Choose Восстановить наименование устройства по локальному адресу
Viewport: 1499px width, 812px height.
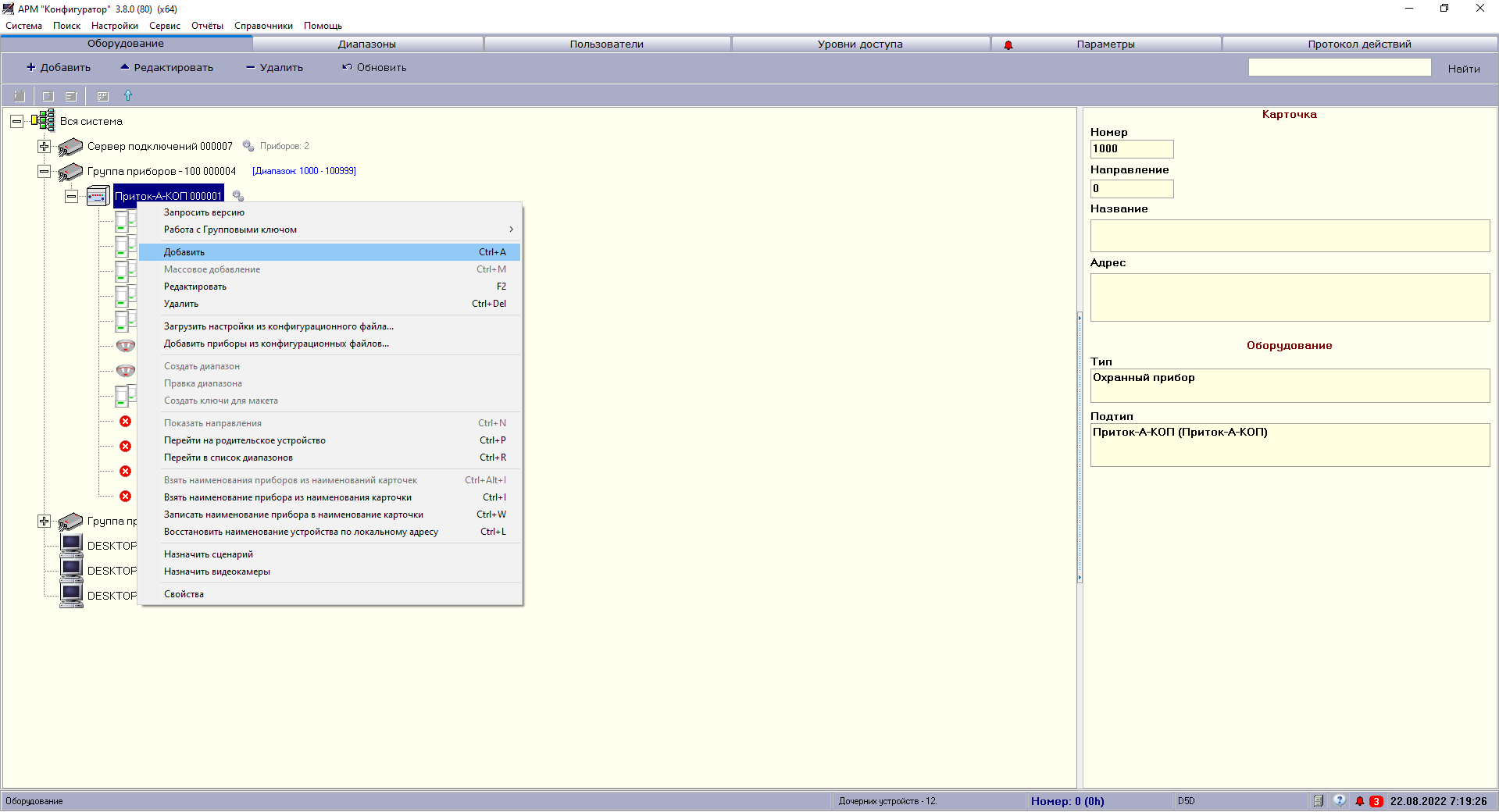pos(330,532)
